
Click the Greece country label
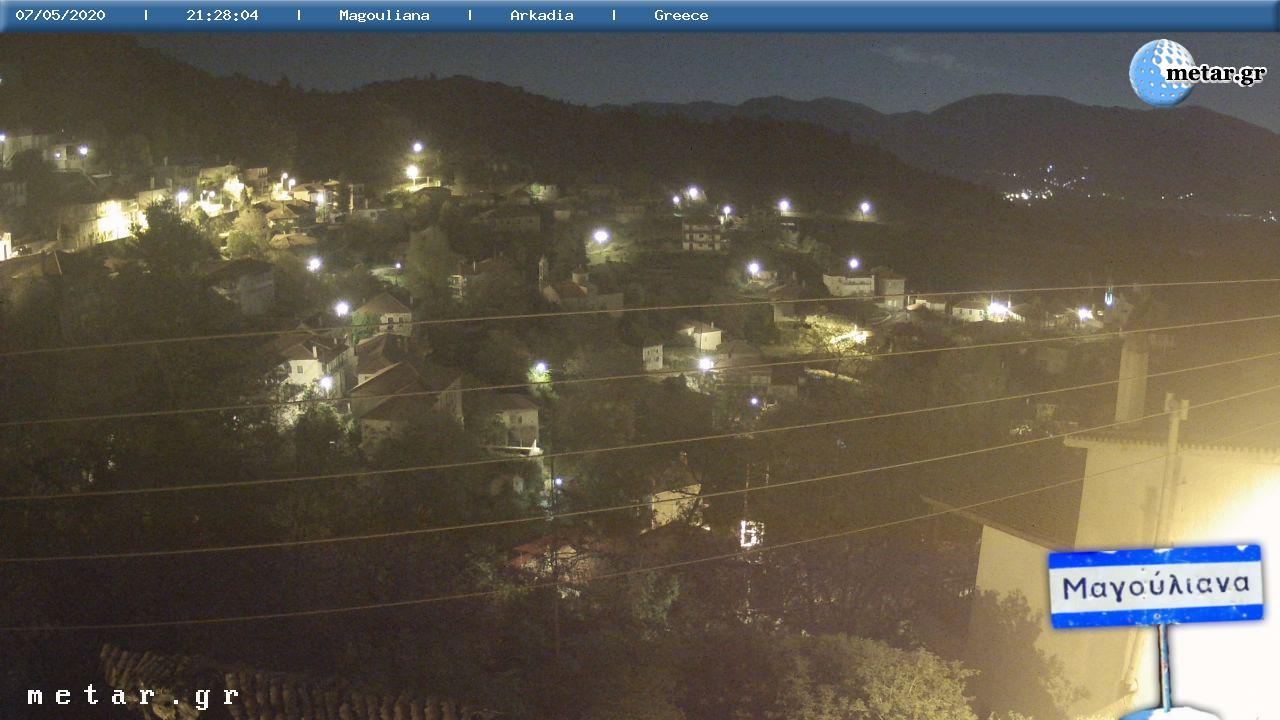click(x=681, y=15)
